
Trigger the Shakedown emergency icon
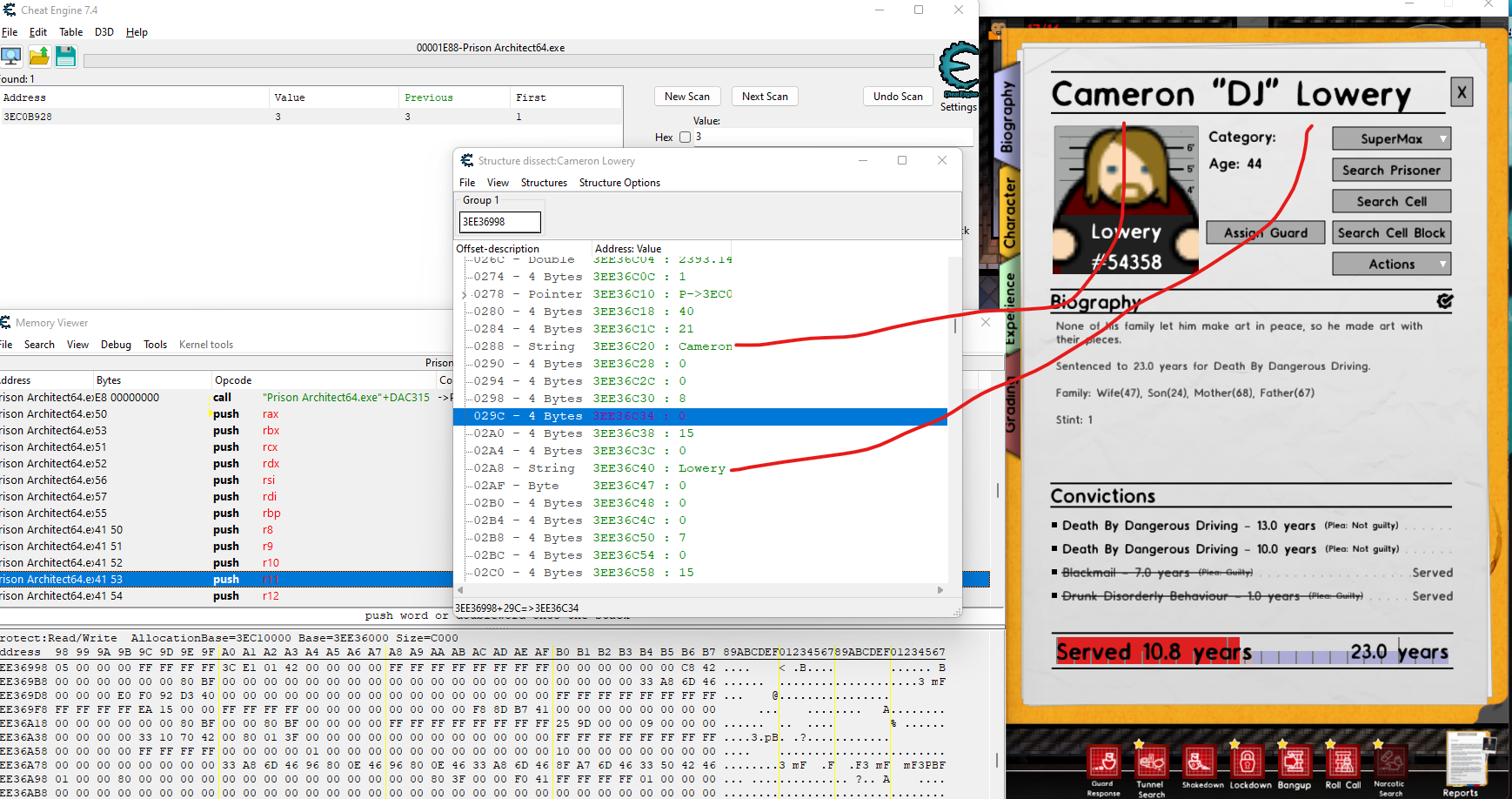(1200, 762)
